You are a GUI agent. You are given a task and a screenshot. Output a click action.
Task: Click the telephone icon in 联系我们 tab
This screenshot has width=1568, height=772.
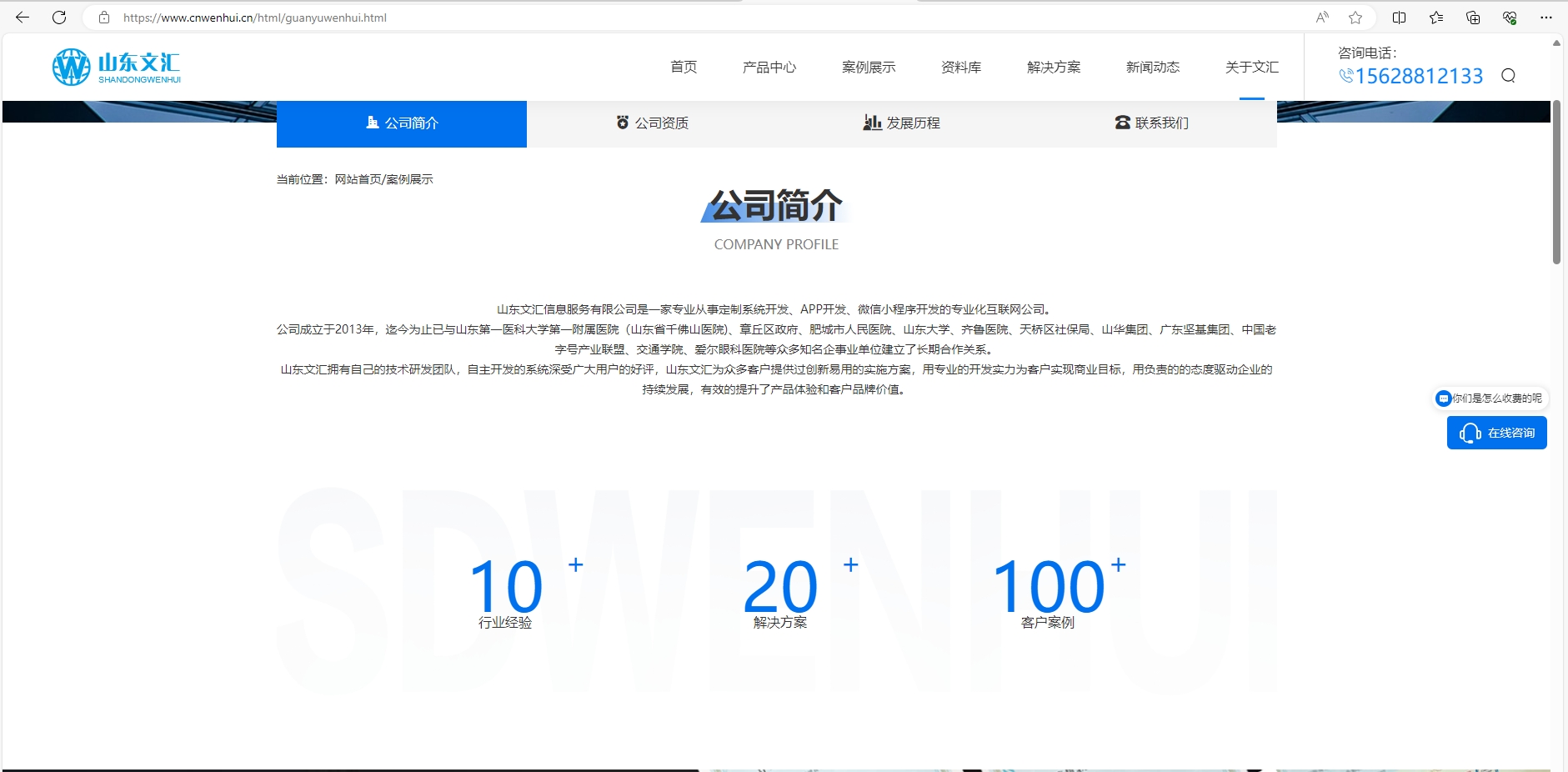(1123, 123)
